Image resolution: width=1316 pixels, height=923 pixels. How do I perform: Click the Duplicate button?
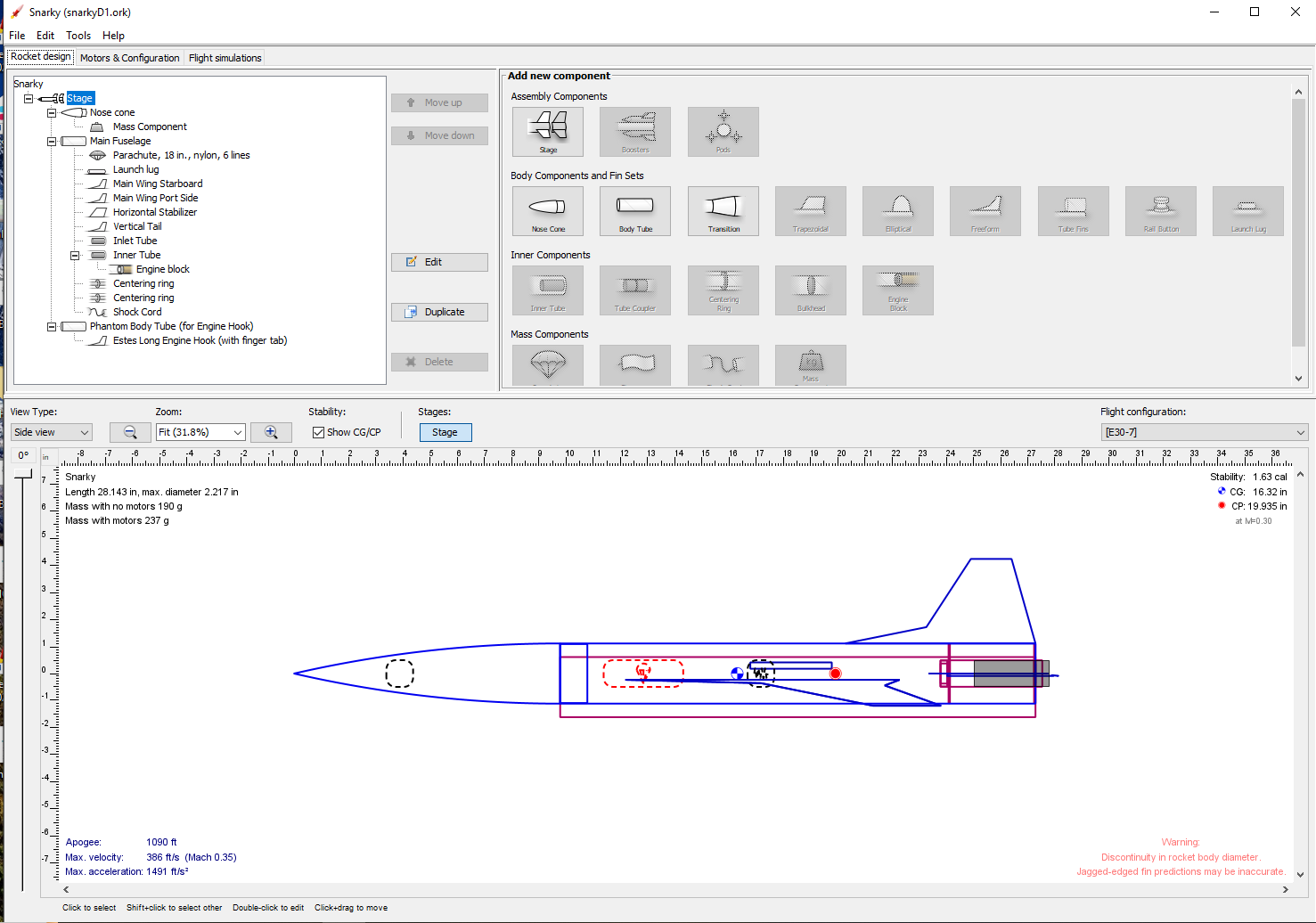click(439, 312)
